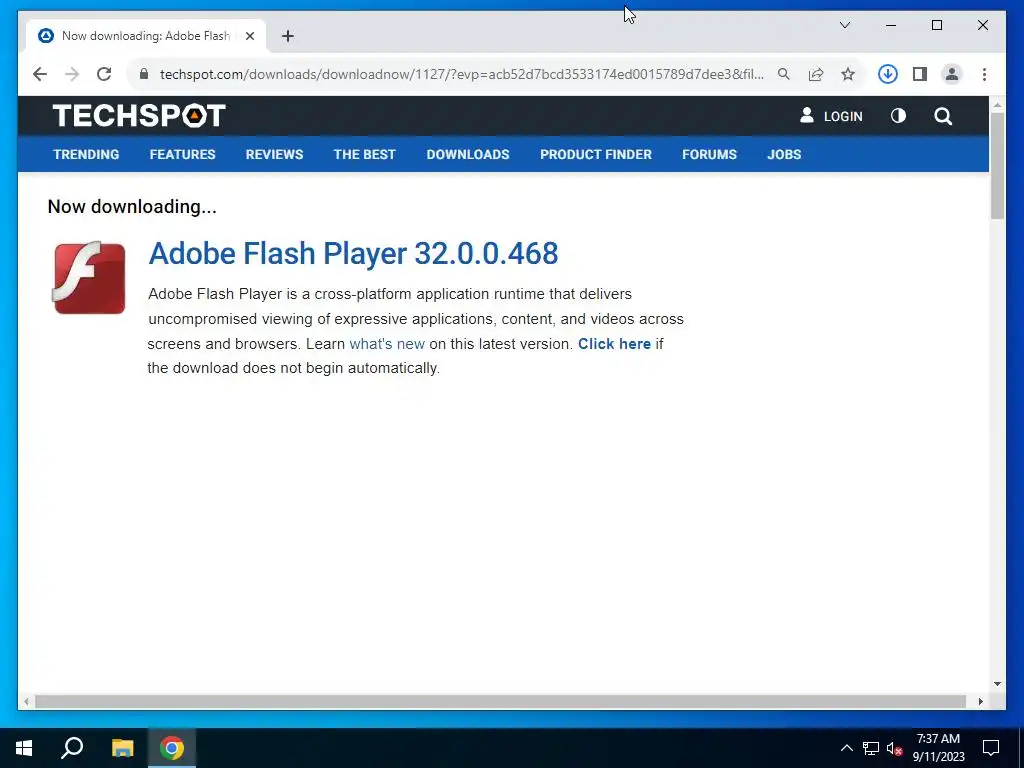Click LOGIN on TechSpot header
This screenshot has height=768, width=1024.
831,116
